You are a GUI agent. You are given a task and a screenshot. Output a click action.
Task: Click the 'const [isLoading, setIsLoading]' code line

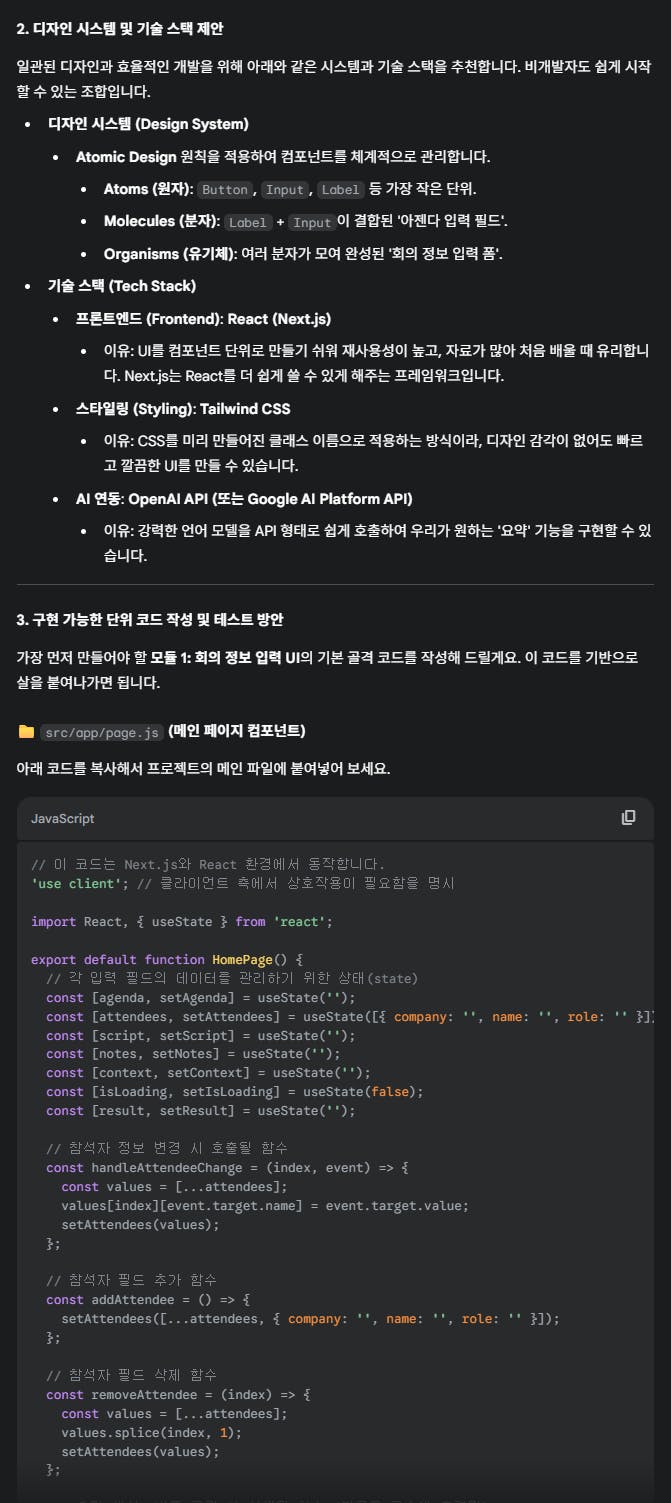coord(235,1092)
